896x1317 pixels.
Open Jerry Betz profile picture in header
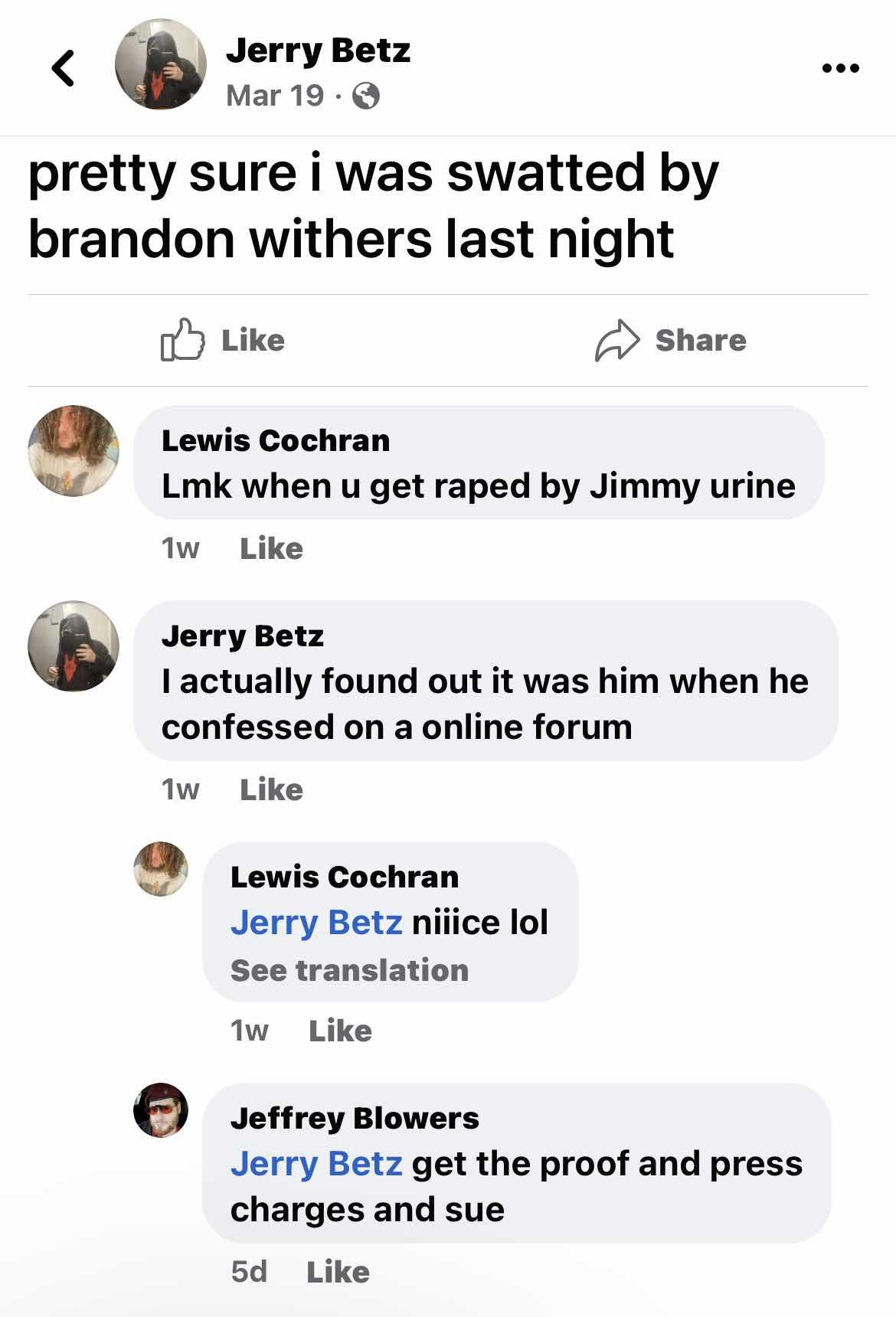click(x=161, y=64)
